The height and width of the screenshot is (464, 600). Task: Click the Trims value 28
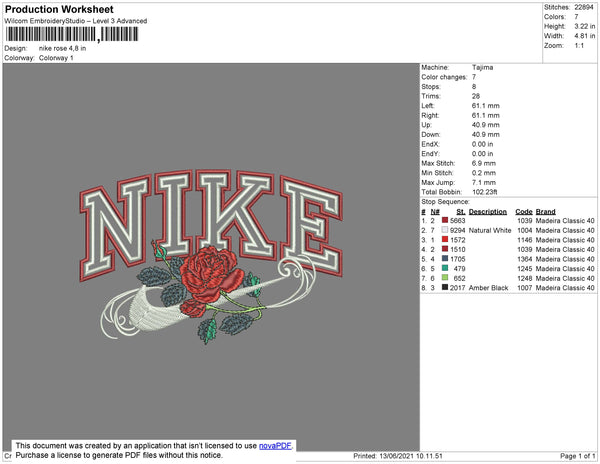point(476,96)
